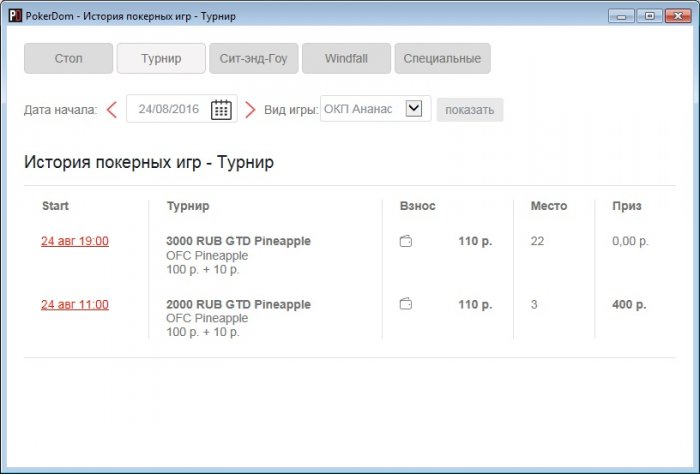Click the История покерных игр - Турнир heading
700x474 pixels.
pyautogui.click(x=149, y=162)
